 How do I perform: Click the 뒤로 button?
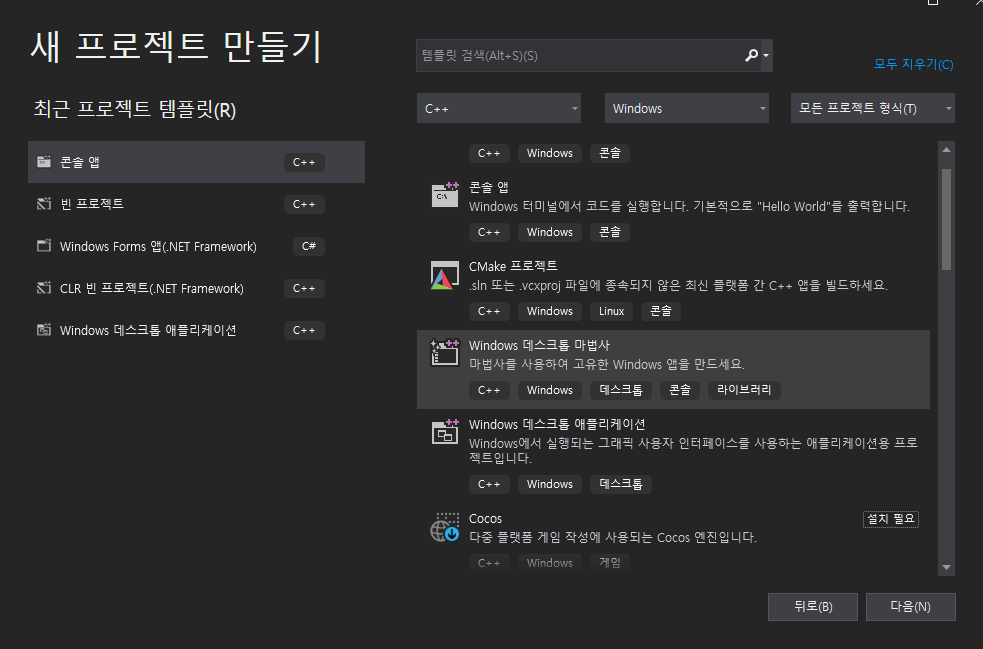(813, 606)
